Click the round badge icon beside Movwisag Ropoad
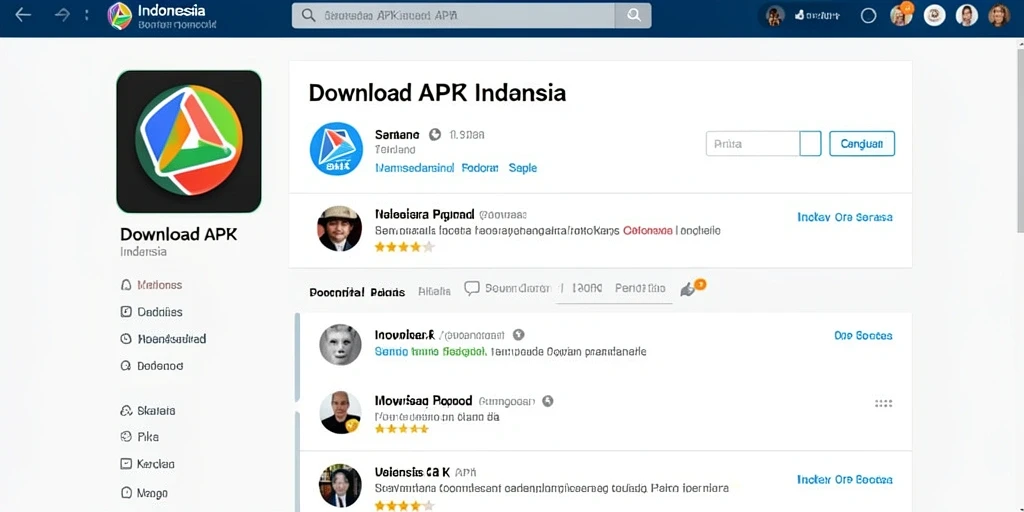Screen dimensions: 1024x512 tap(548, 401)
